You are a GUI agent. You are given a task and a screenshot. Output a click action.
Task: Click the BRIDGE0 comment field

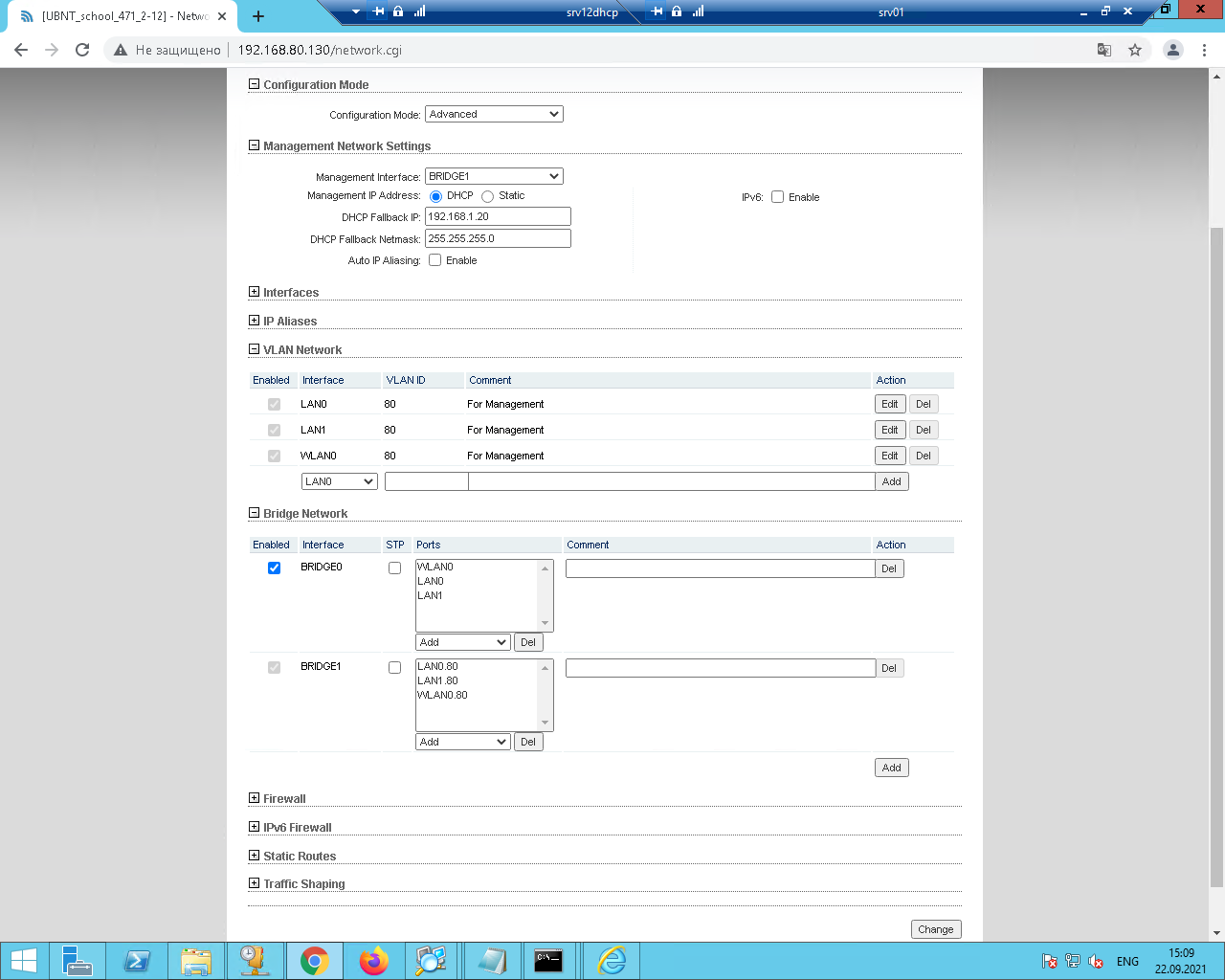(721, 568)
